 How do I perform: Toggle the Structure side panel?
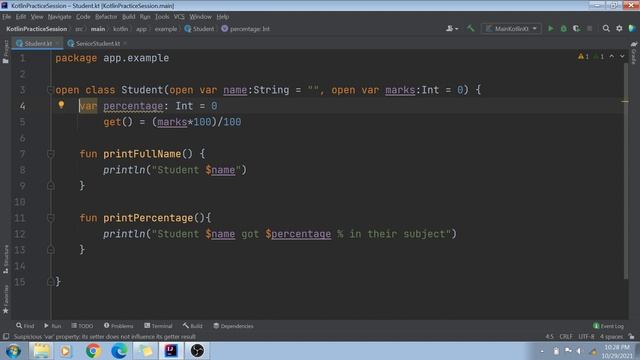[x=5, y=259]
